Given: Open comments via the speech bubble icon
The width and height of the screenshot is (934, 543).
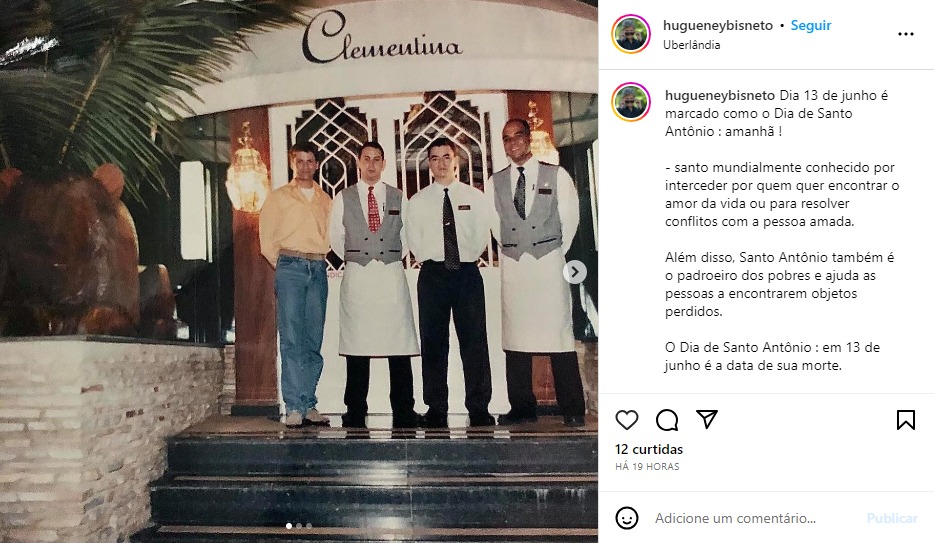Looking at the screenshot, I should point(667,420).
